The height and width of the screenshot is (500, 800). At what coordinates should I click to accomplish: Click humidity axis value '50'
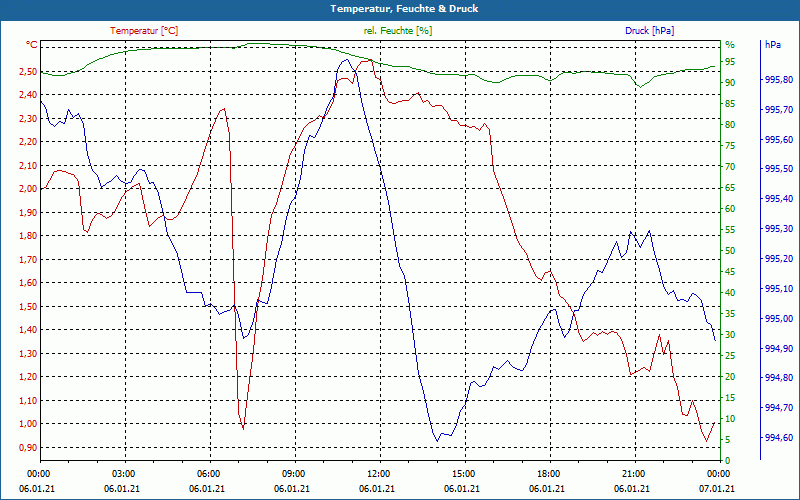click(x=730, y=251)
